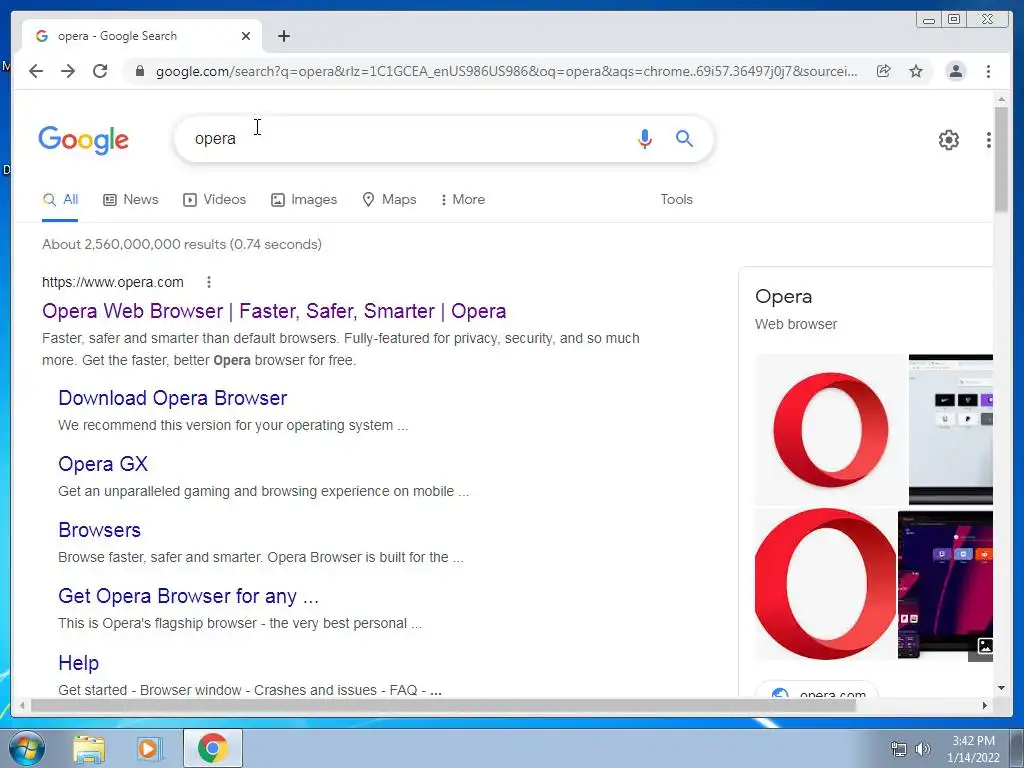Click the Opera knowledge panel title
The image size is (1024, 768).
click(784, 296)
